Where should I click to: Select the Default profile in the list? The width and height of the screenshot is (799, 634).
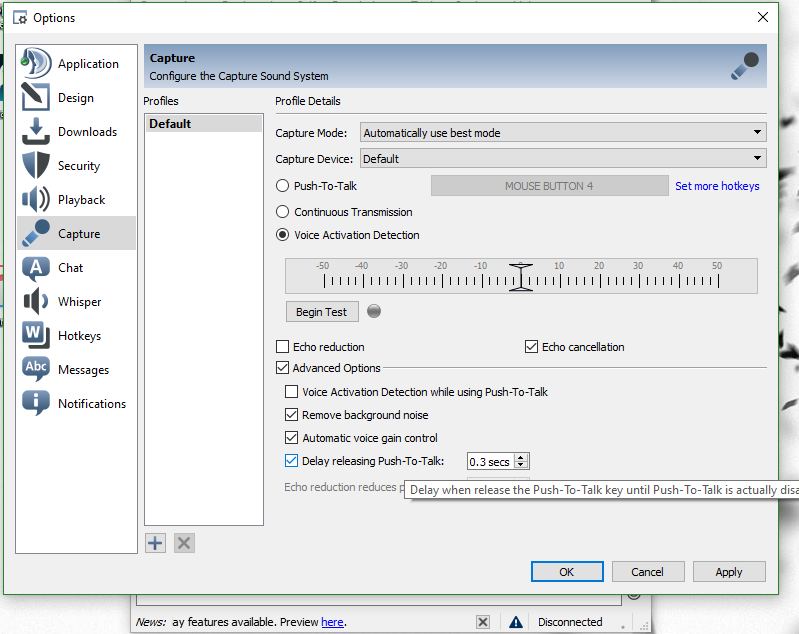point(204,123)
